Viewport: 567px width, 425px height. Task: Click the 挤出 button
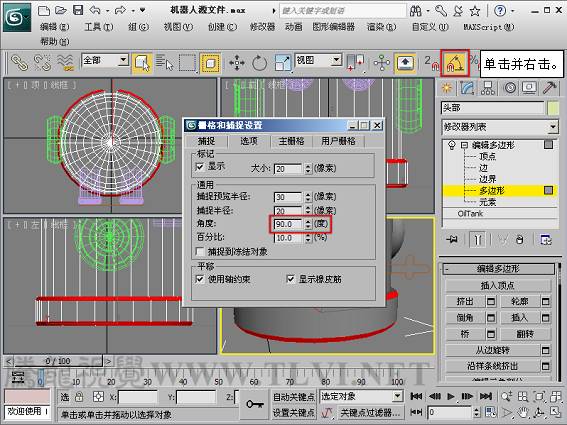coord(465,301)
